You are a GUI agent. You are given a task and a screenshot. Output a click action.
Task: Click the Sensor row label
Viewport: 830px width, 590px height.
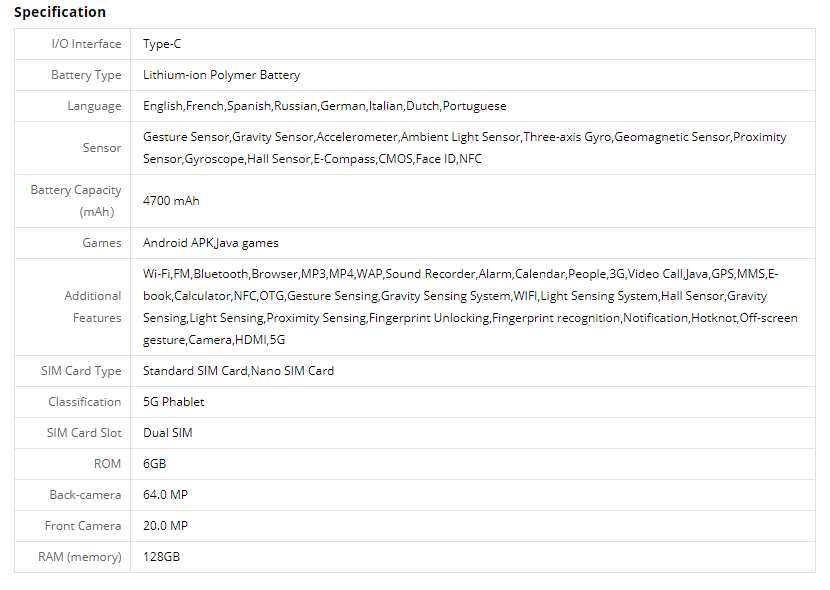102,148
